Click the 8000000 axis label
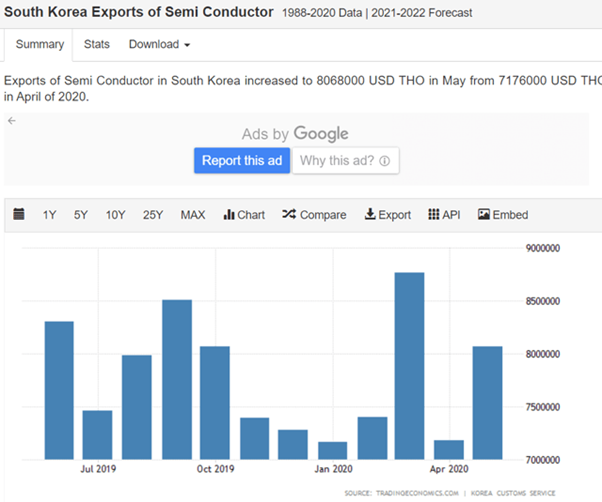Viewport: 602px width, 502px height. click(543, 354)
